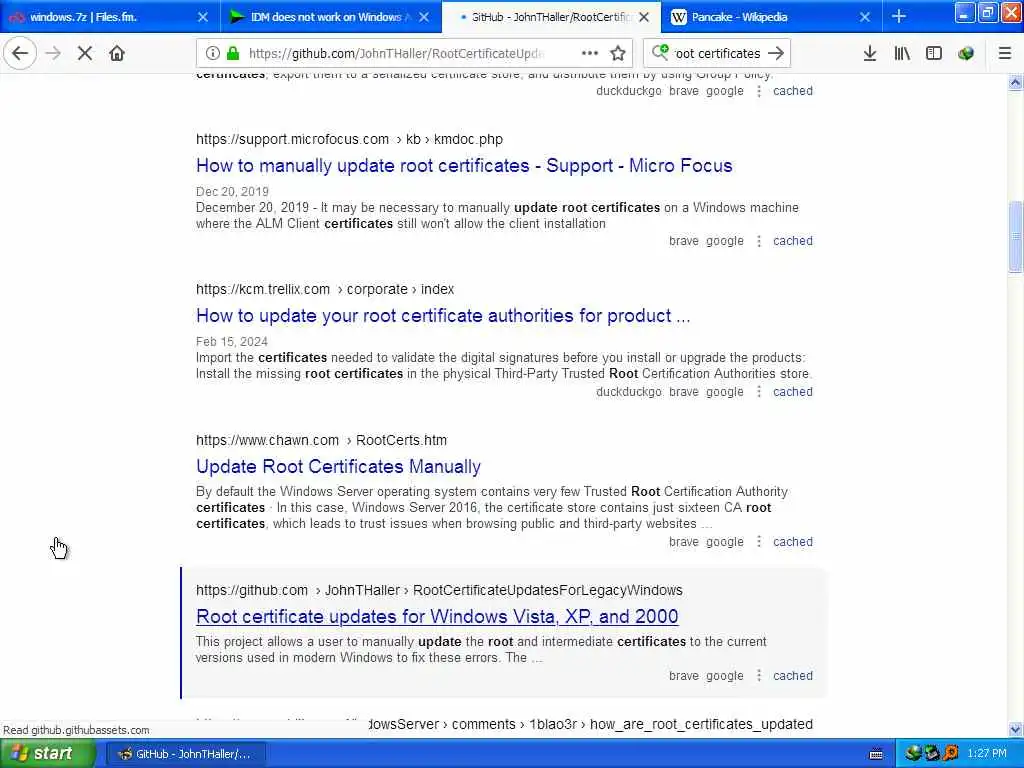Open the downloads panel
The image size is (1024, 768).
coord(870,54)
